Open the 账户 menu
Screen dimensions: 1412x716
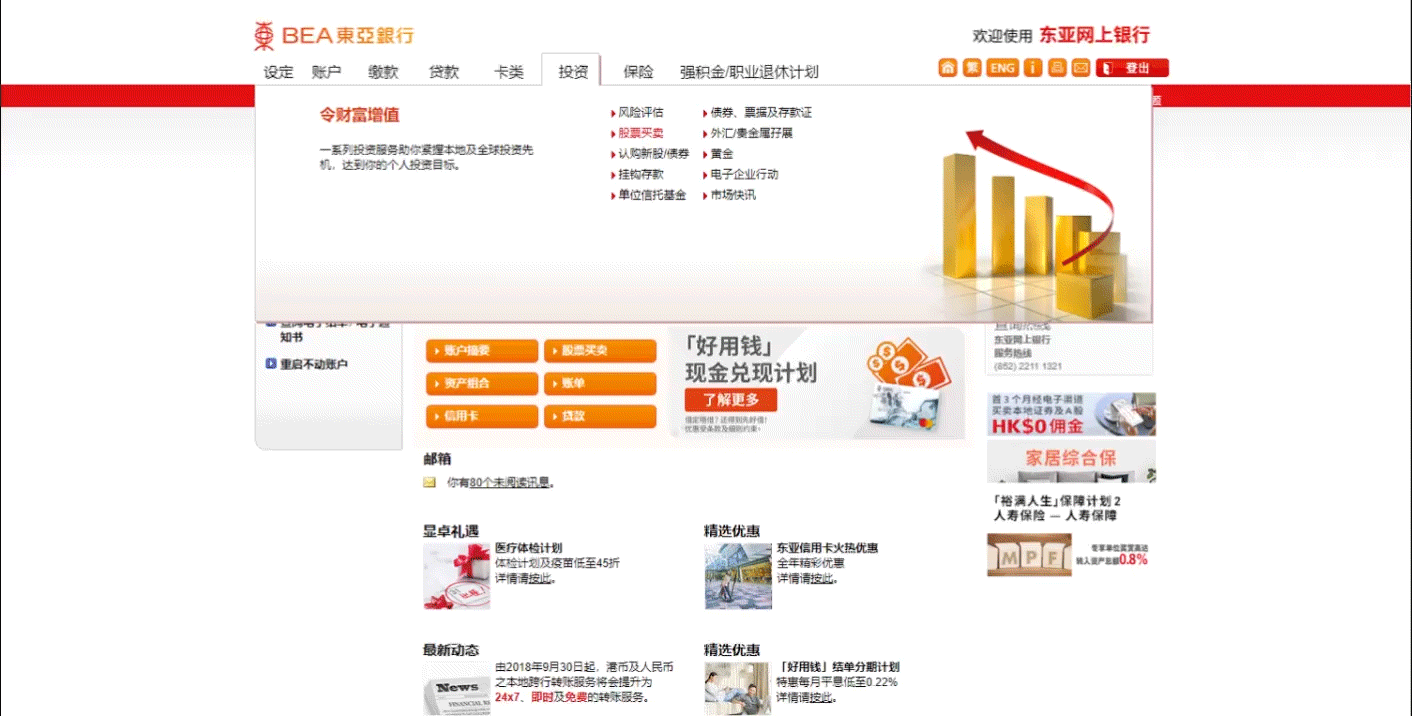pos(327,72)
